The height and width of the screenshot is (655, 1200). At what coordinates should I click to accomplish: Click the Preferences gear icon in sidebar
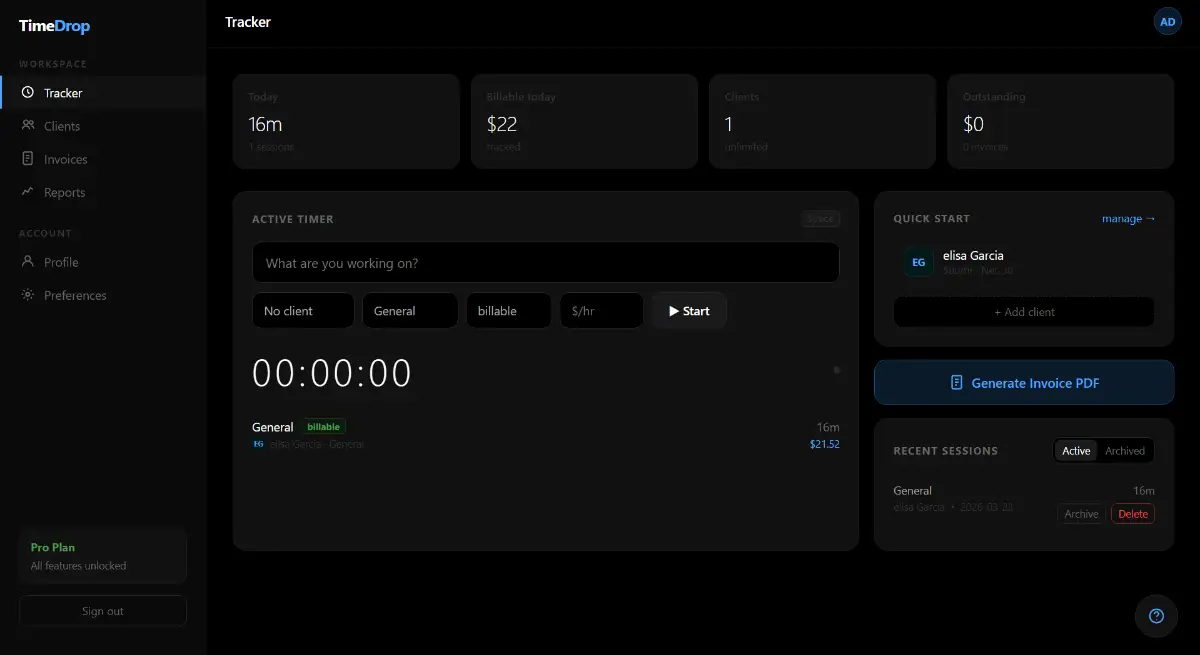click(x=27, y=295)
